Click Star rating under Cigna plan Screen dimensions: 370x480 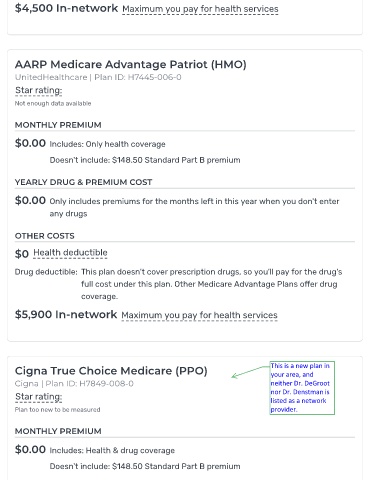click(x=39, y=397)
